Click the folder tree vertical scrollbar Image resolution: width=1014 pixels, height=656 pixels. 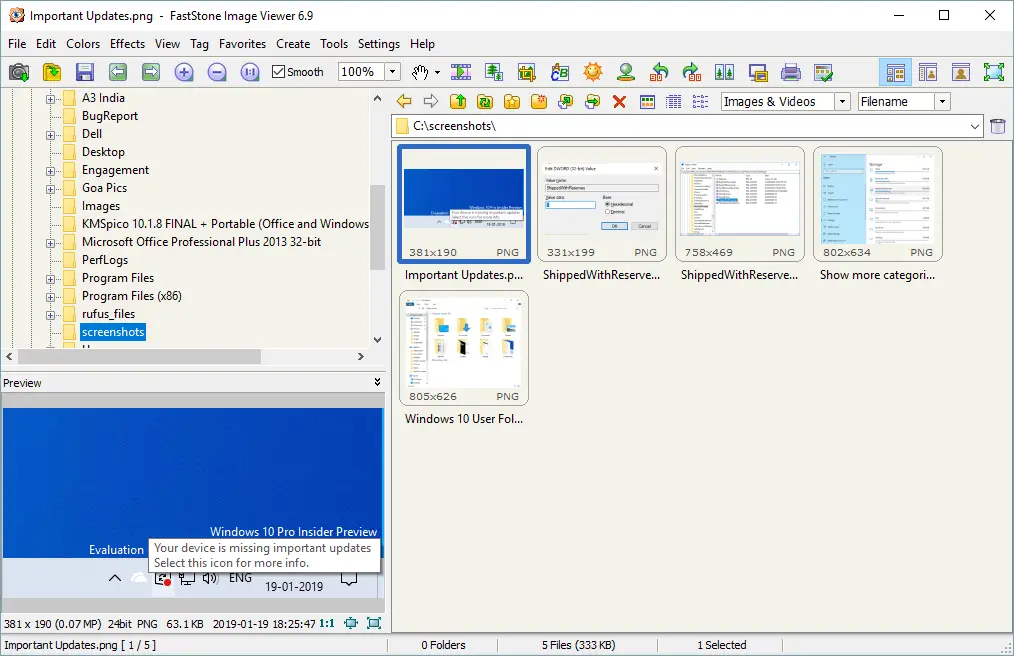378,226
